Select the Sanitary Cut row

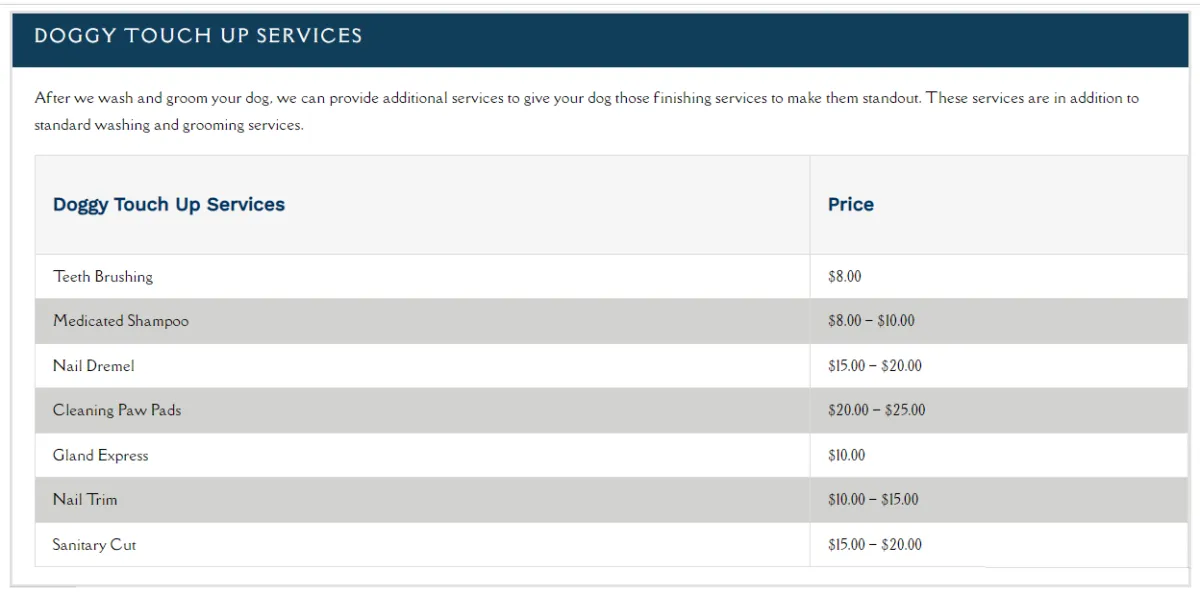point(612,545)
